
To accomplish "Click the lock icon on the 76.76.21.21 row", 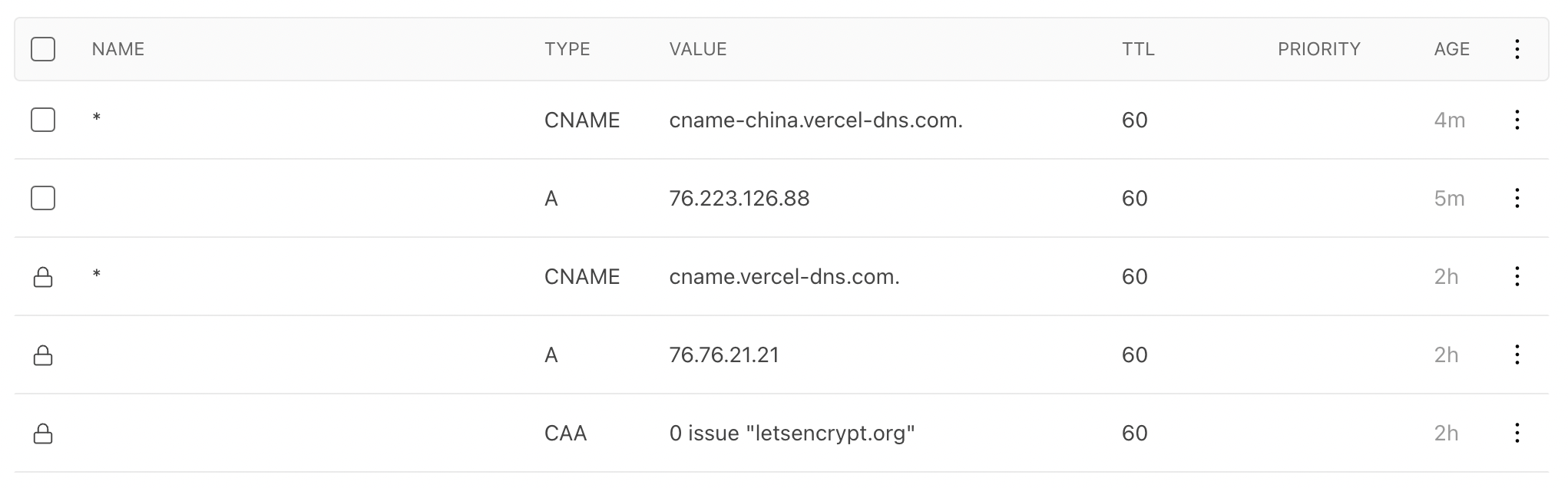I will (44, 354).
